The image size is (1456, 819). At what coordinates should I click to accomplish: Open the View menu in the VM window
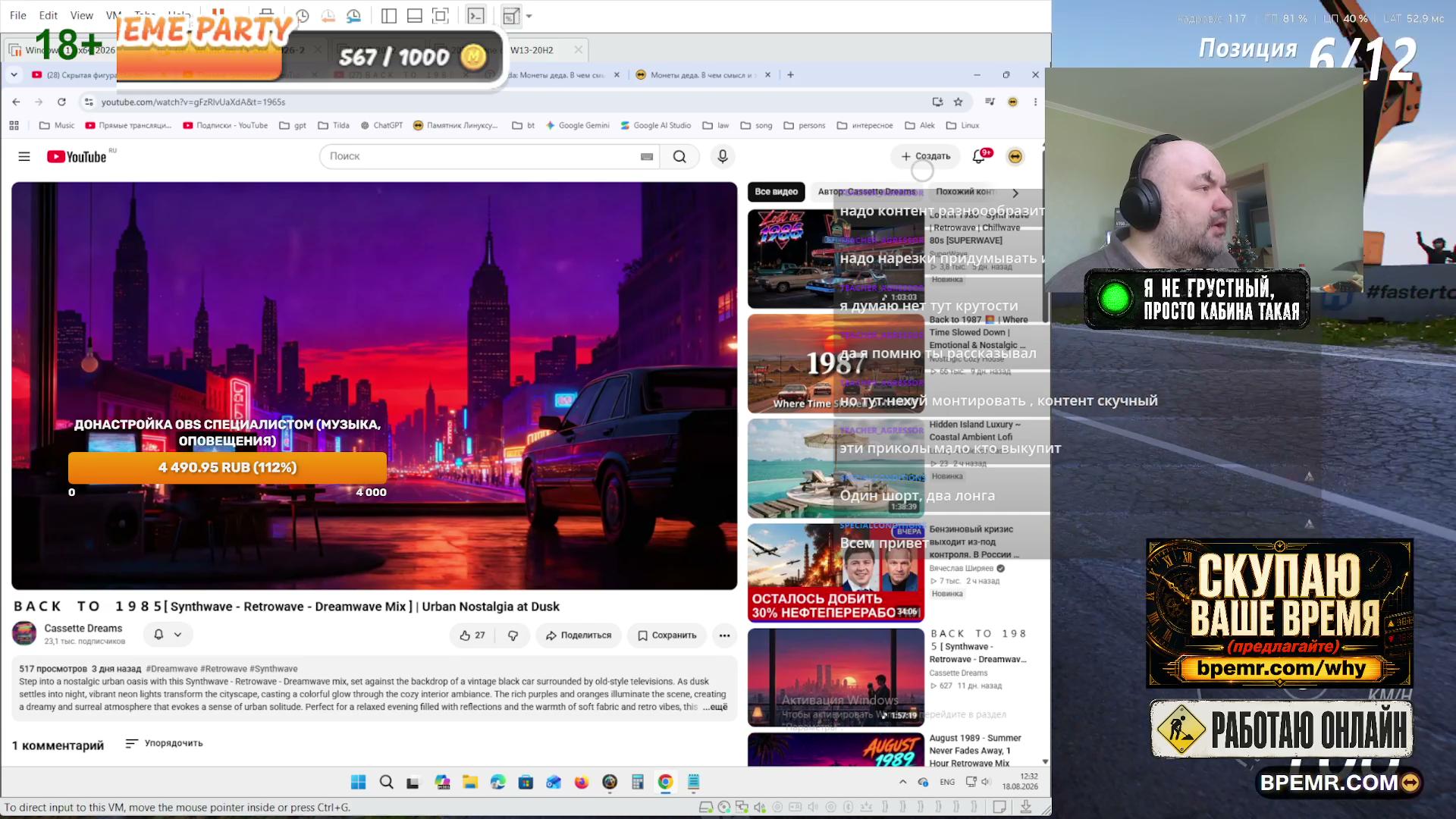tap(82, 15)
